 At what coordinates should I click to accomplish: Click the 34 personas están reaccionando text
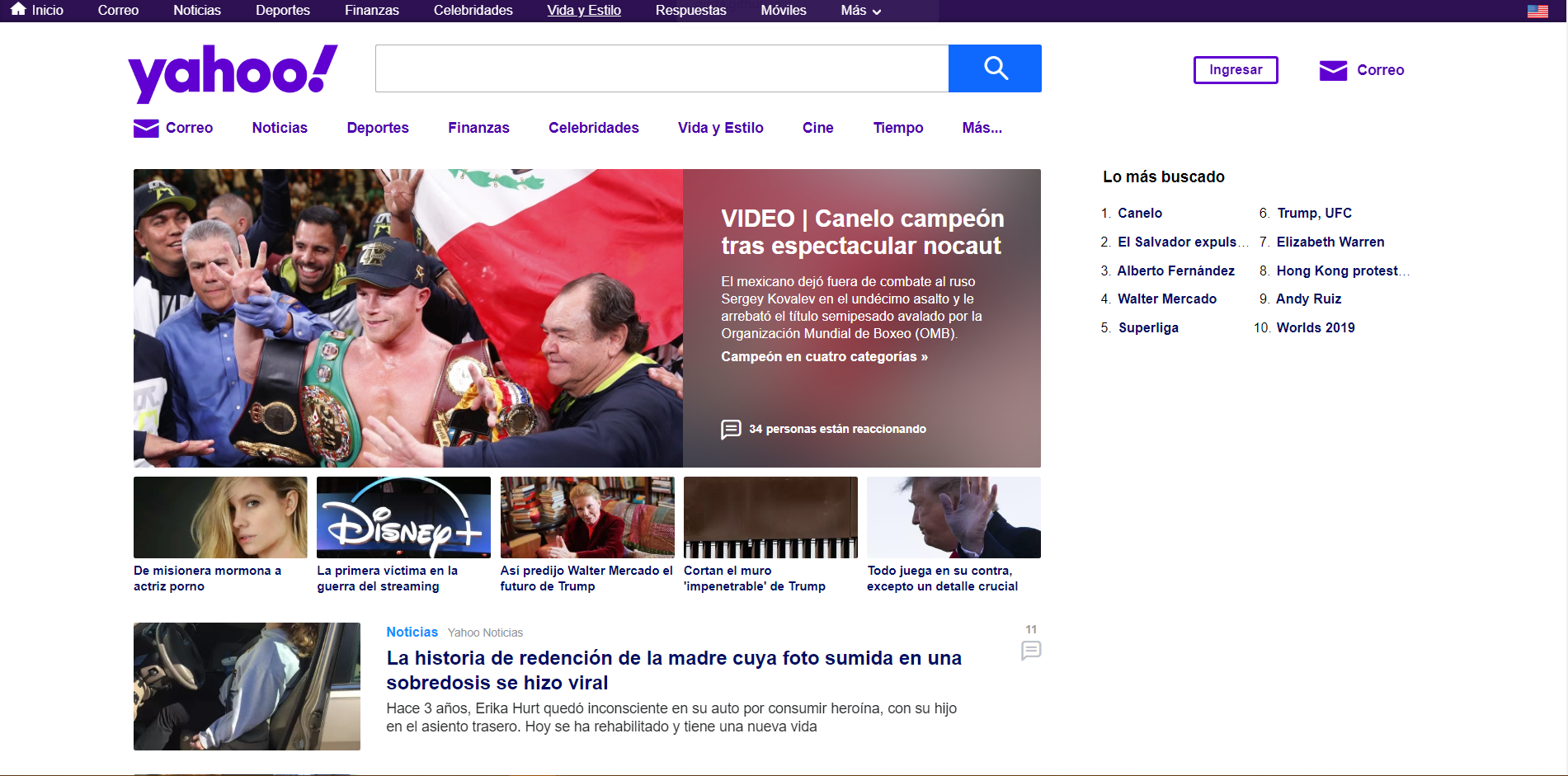(x=837, y=429)
